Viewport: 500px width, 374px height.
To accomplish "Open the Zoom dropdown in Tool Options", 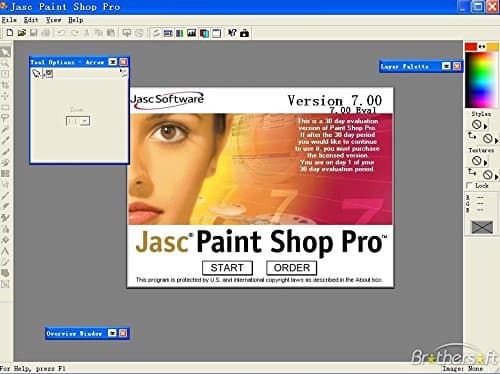I will tap(86, 121).
